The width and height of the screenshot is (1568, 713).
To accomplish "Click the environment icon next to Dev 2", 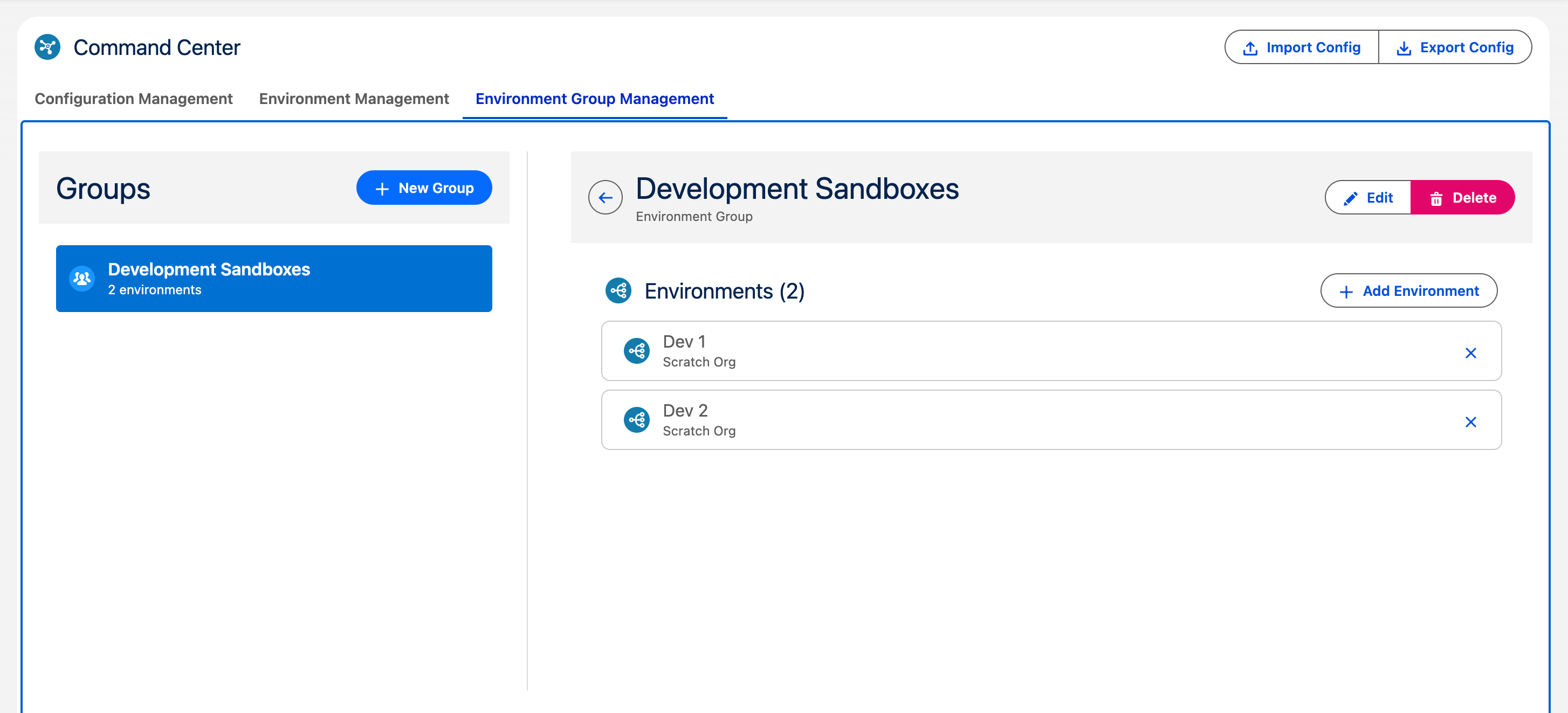I will pyautogui.click(x=636, y=420).
